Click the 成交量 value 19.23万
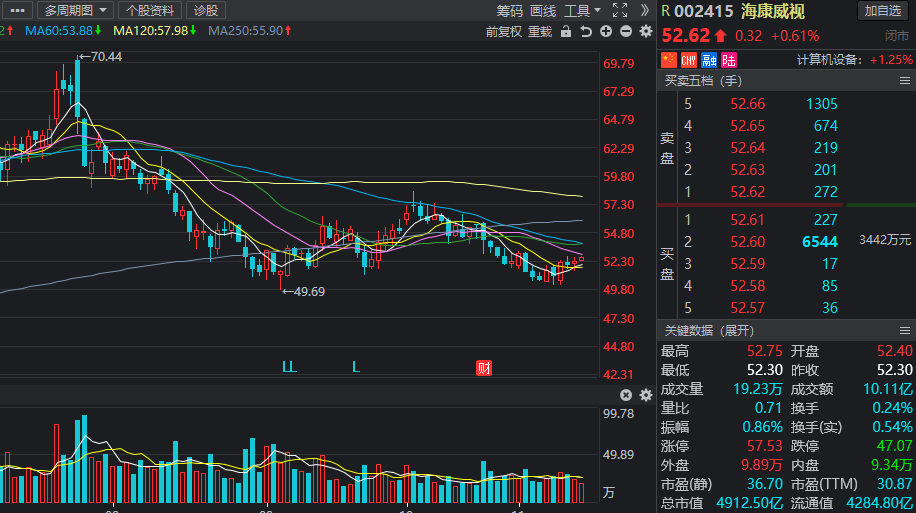This screenshot has height=513, width=916. (x=758, y=389)
